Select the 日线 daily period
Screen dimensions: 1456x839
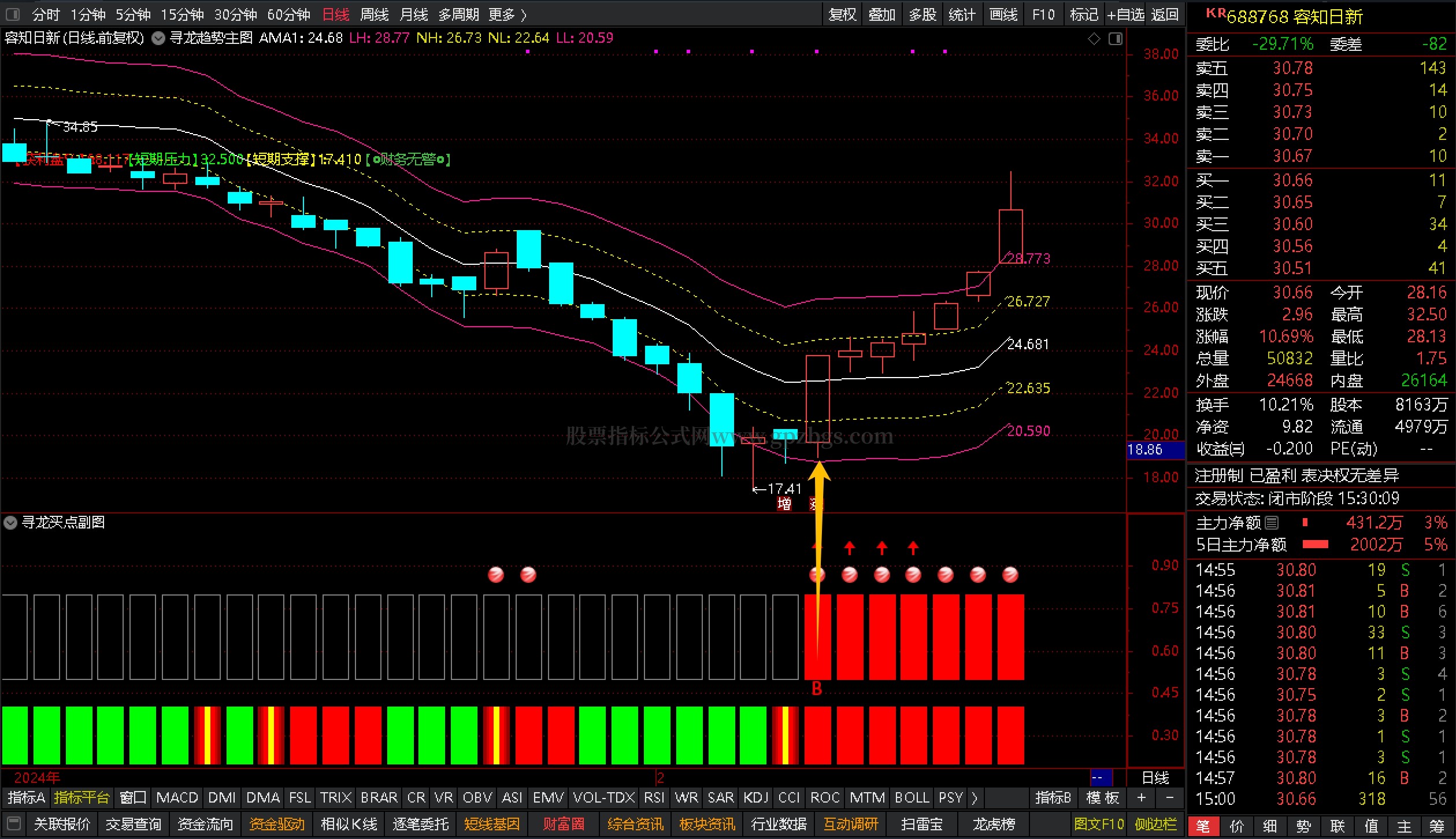pyautogui.click(x=336, y=14)
